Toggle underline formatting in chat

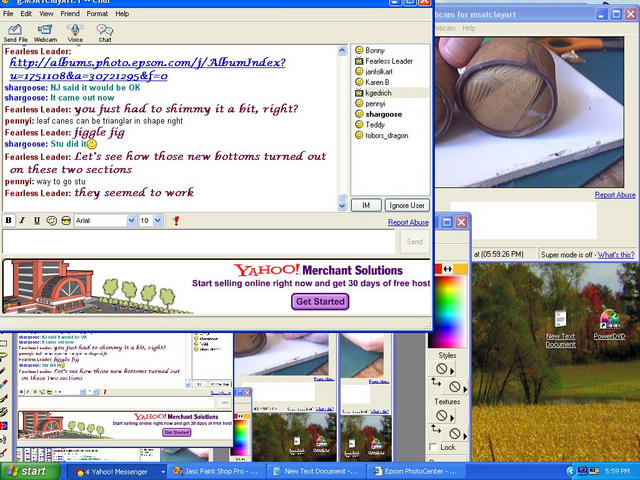[x=36, y=221]
